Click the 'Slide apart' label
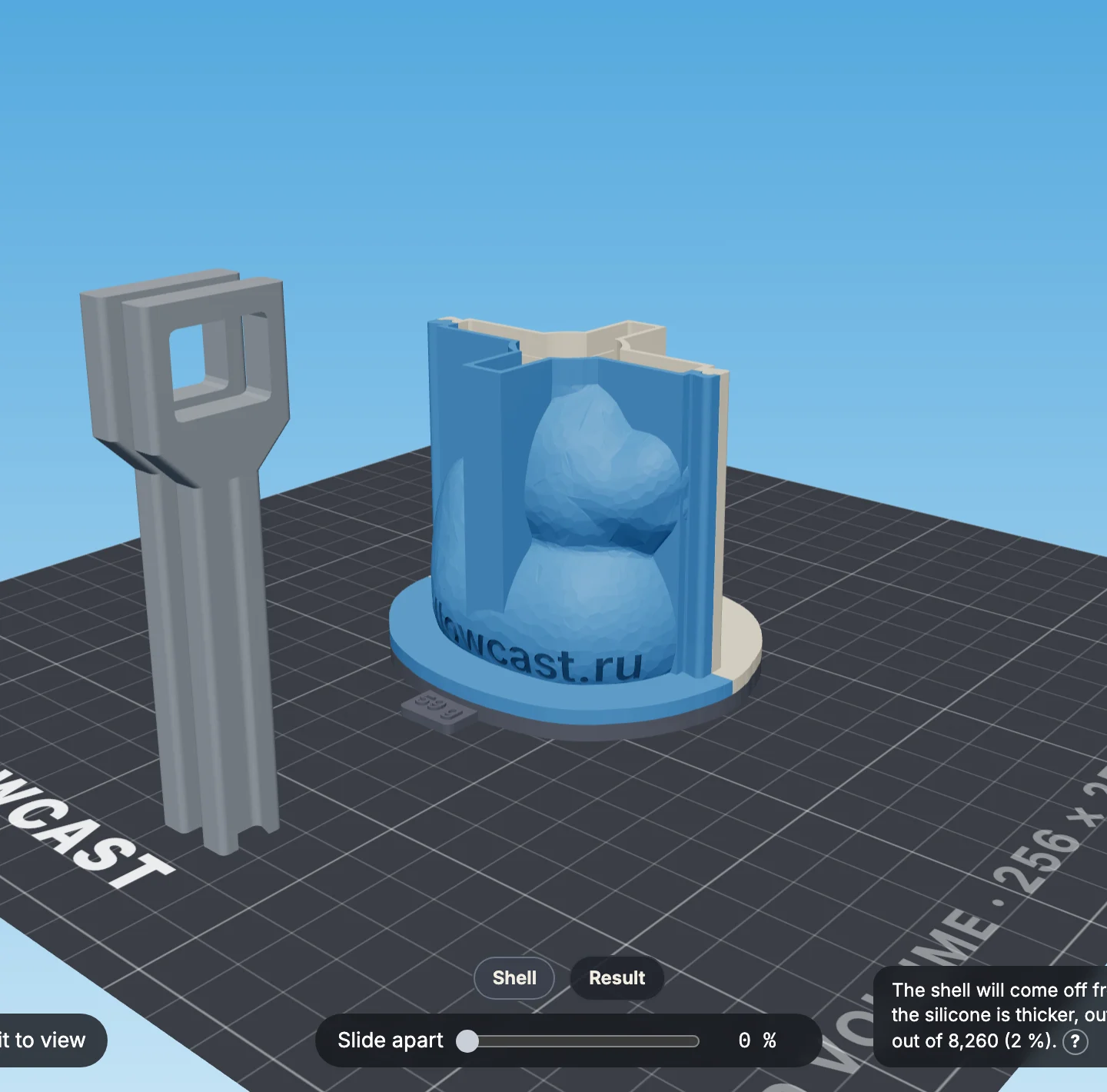The height and width of the screenshot is (1092, 1107). click(391, 1040)
